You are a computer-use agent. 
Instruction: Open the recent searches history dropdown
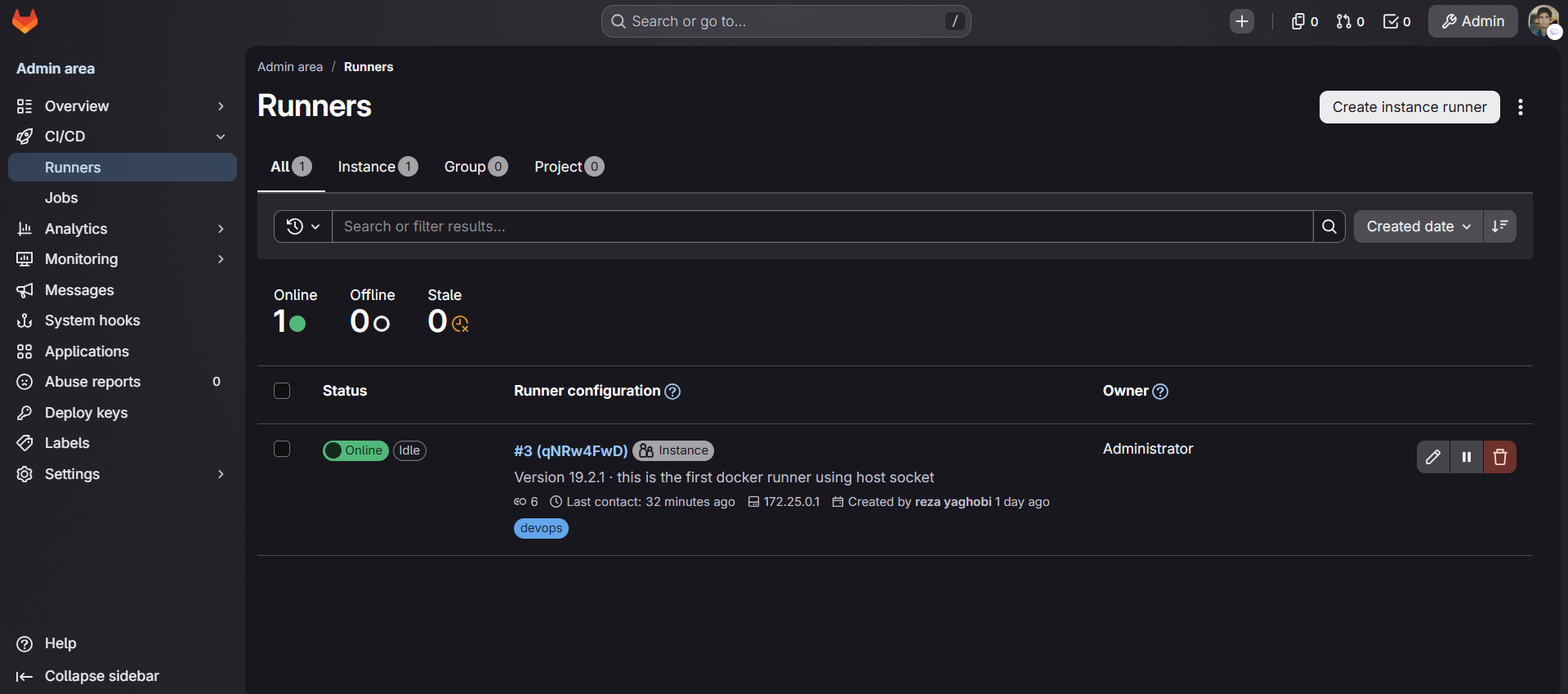point(303,226)
